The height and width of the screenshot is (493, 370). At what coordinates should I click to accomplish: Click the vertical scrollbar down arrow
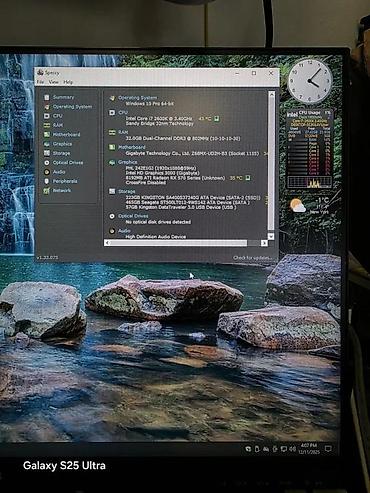(x=271, y=236)
